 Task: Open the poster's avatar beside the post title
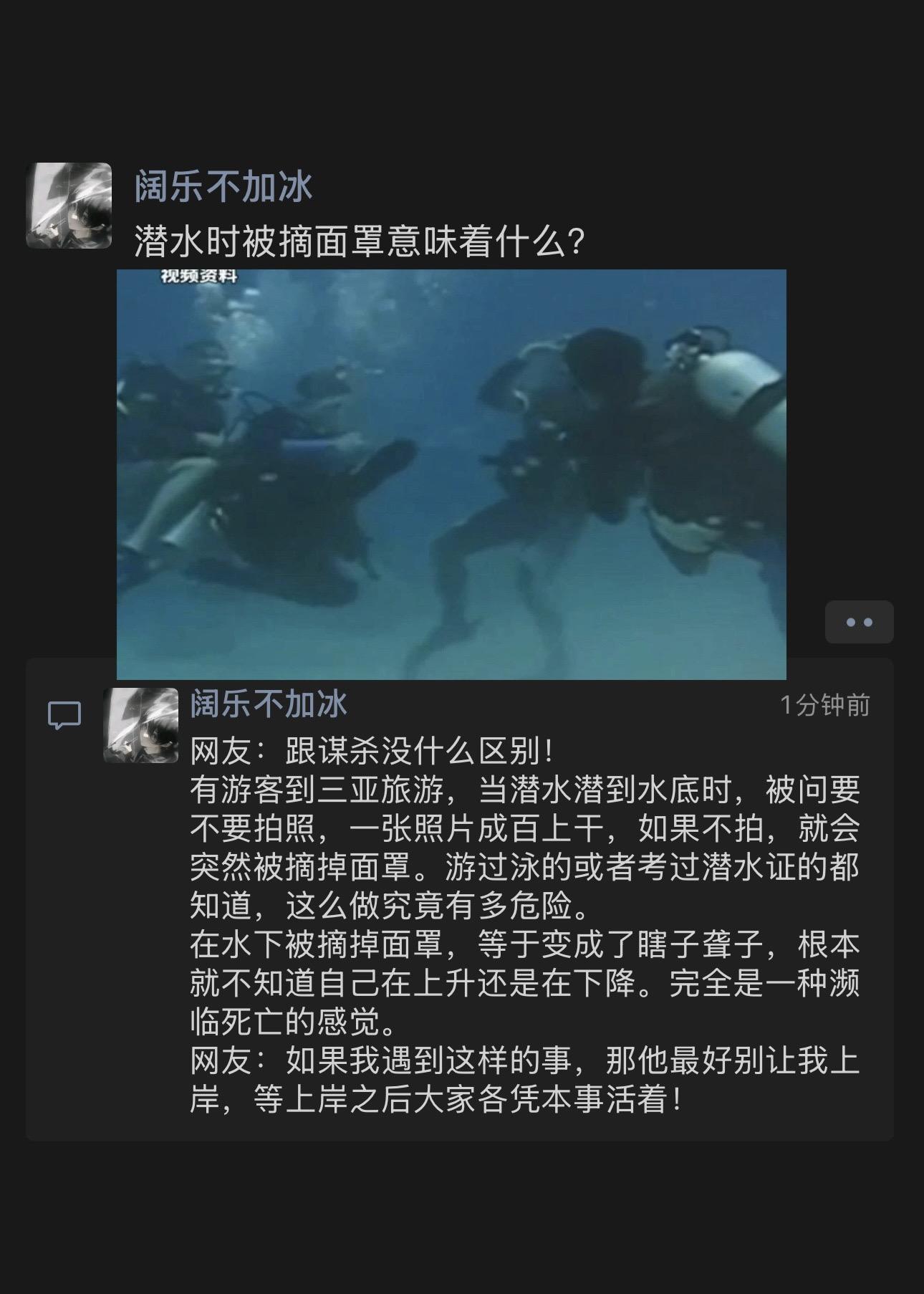[69, 206]
